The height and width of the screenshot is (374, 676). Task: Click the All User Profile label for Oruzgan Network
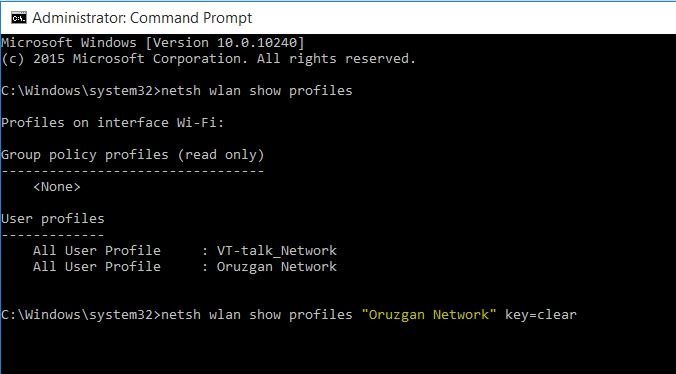97,266
